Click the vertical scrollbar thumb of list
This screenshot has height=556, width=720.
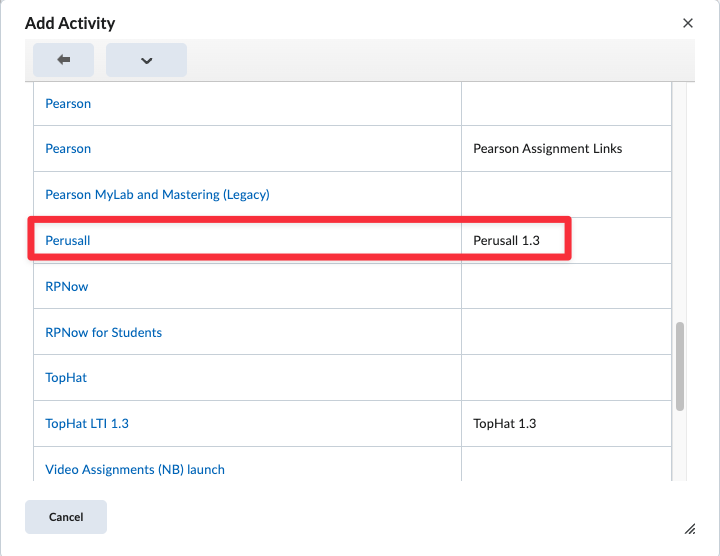(680, 365)
